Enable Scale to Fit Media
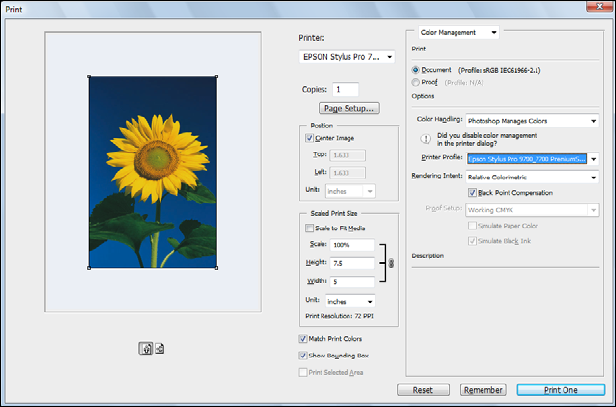This screenshot has height=407, width=616. (x=307, y=229)
